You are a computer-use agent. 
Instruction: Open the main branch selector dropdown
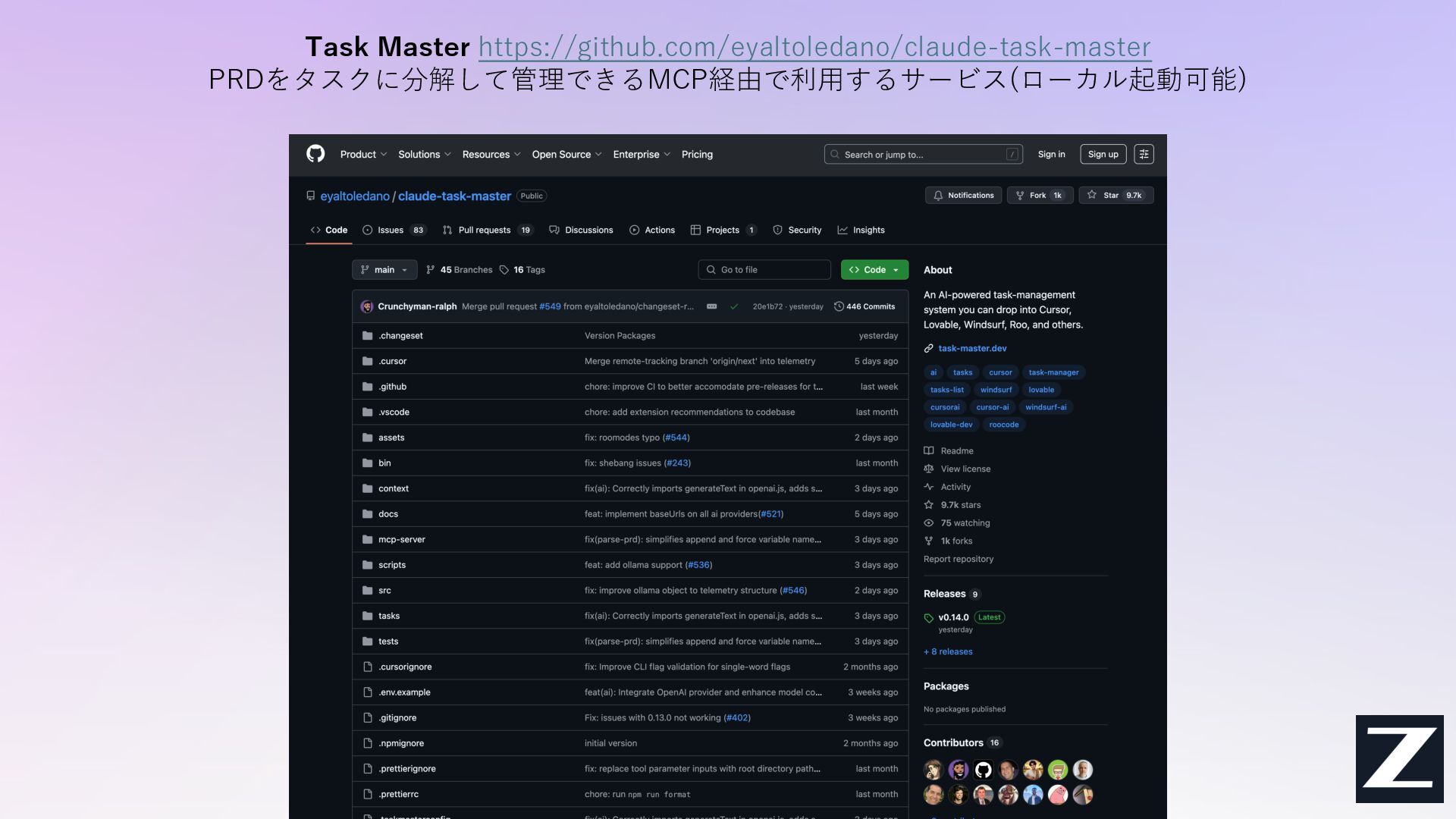click(384, 269)
